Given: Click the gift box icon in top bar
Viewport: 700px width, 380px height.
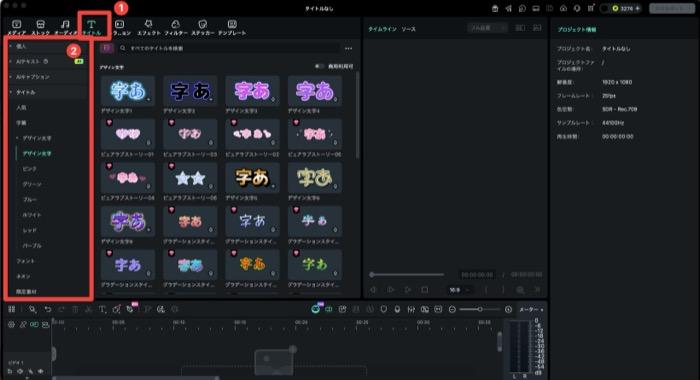Looking at the screenshot, I should [495, 8].
